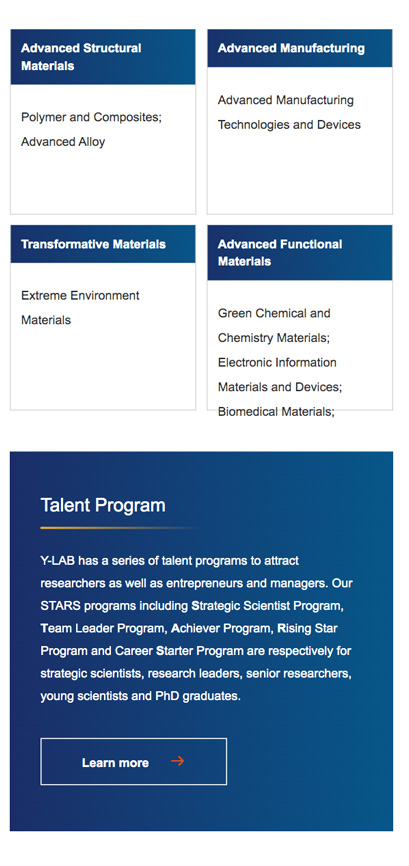Click the Extreme Environment Materials text
Image resolution: width=409 pixels, height=866 pixels.
click(80, 308)
